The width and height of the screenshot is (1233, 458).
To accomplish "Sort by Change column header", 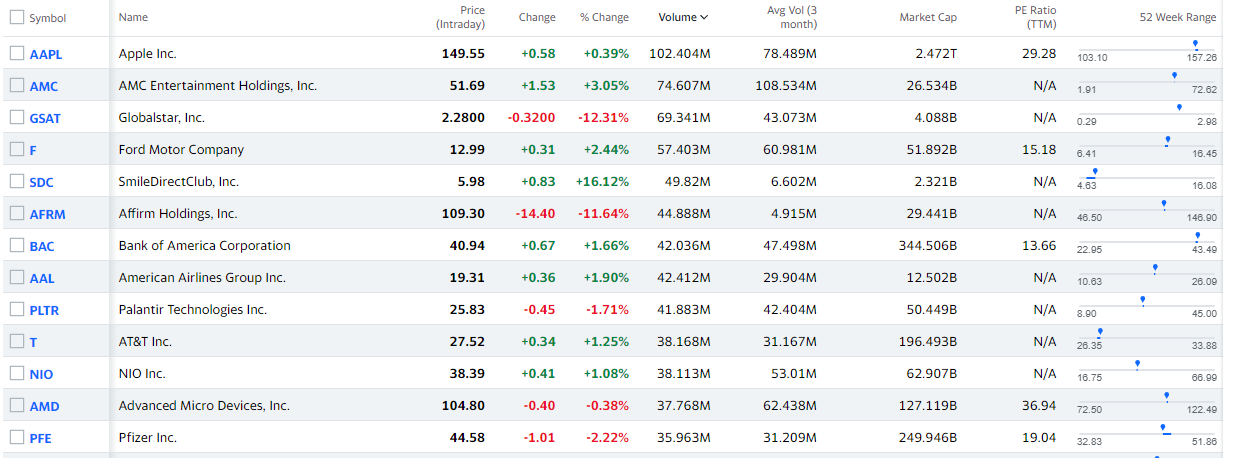I will click(537, 17).
